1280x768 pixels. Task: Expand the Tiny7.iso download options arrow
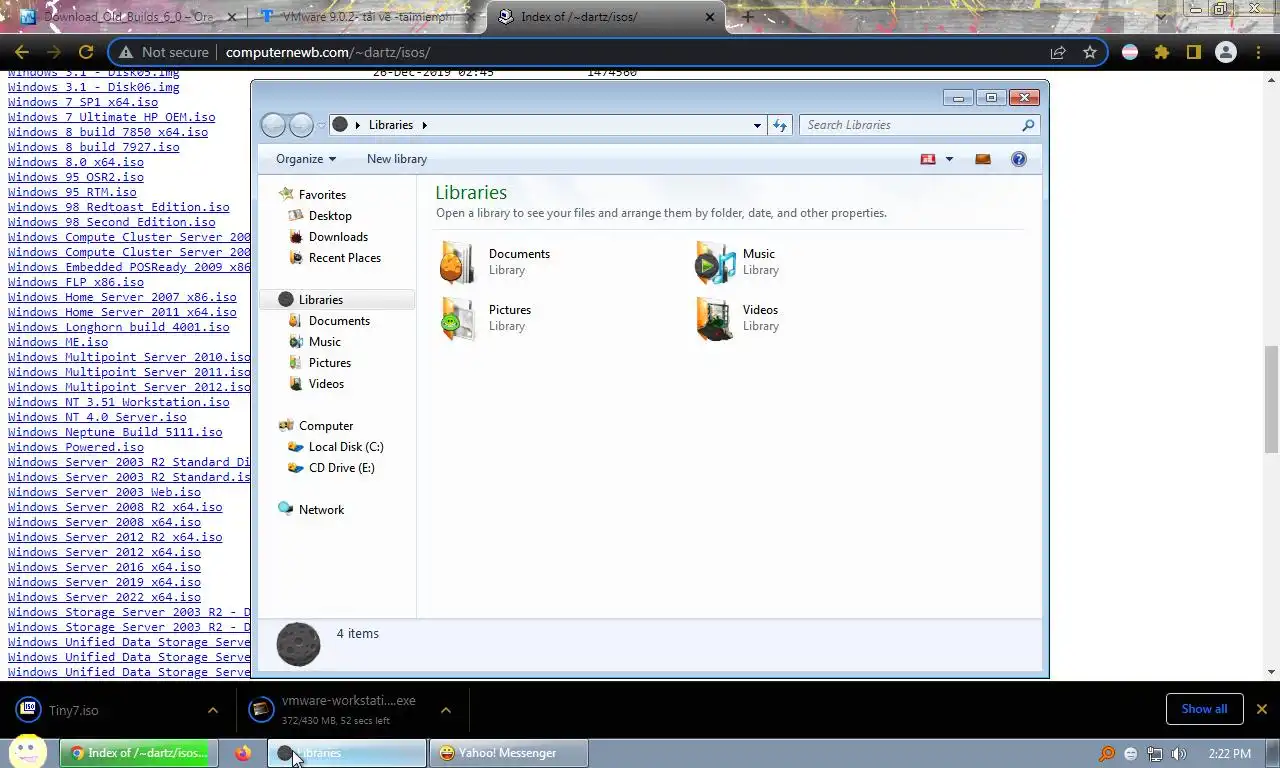pyautogui.click(x=212, y=710)
